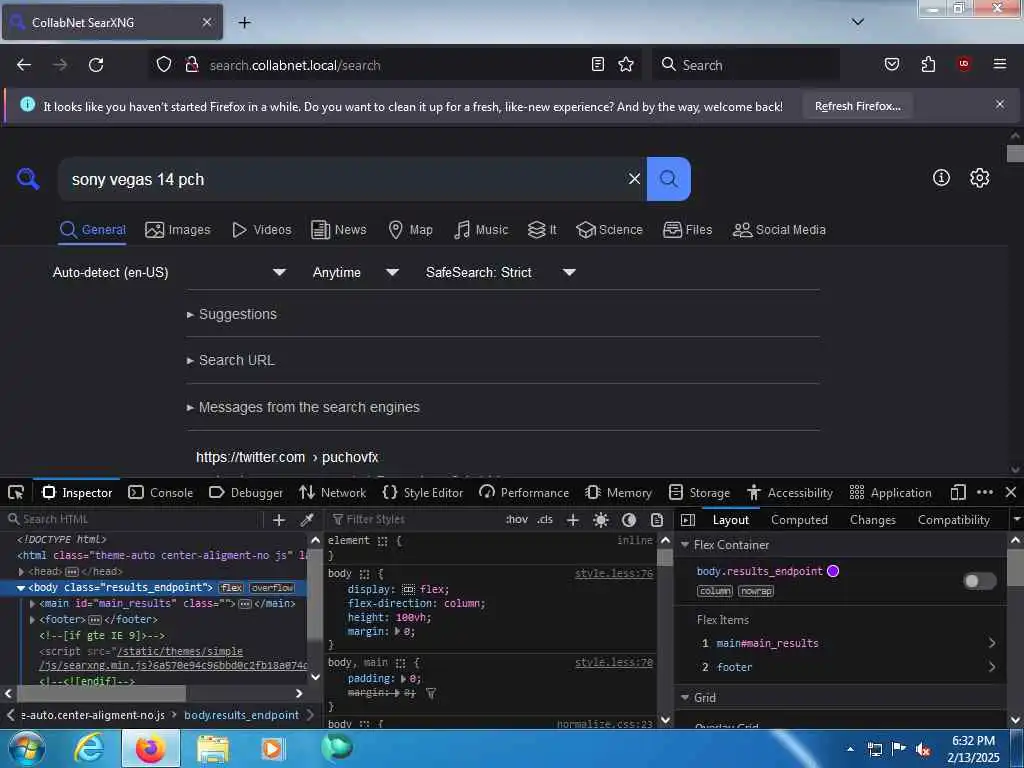Collapse the Flex Container section
1024x768 pixels.
[x=685, y=545]
